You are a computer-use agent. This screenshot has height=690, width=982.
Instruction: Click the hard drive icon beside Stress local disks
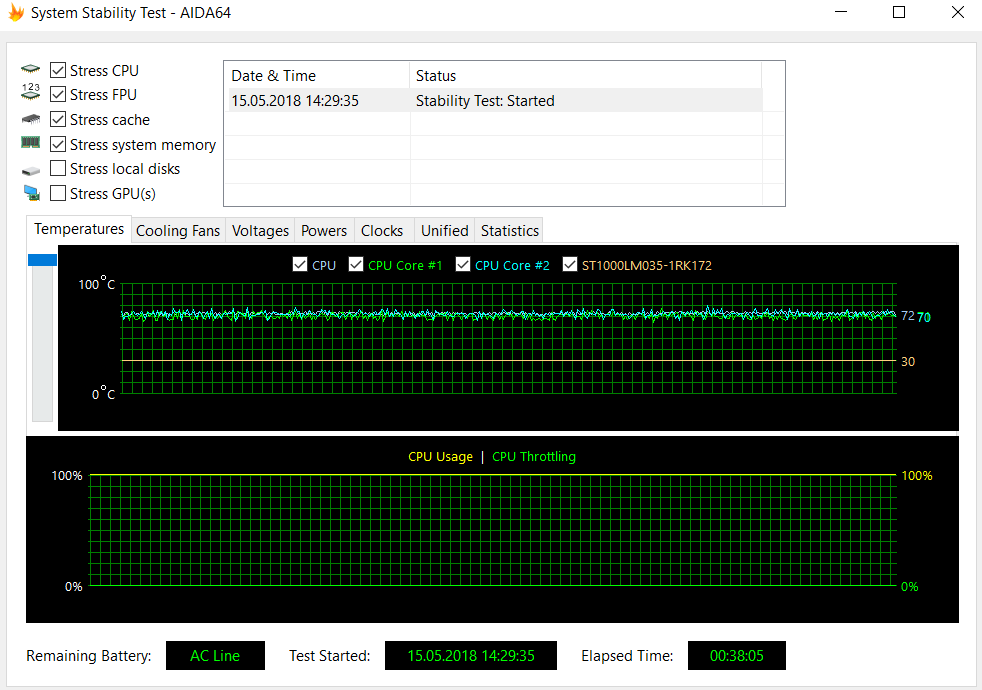pyautogui.click(x=31, y=170)
